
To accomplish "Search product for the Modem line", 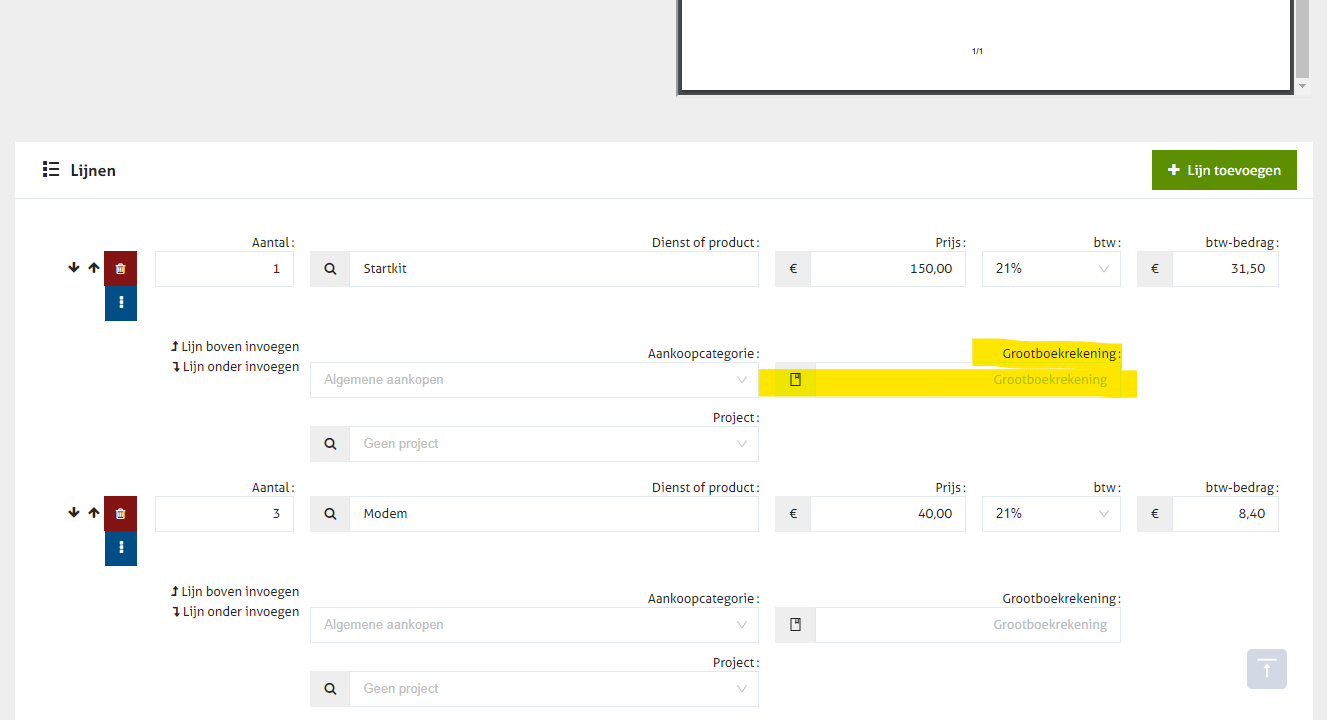I will click(330, 514).
